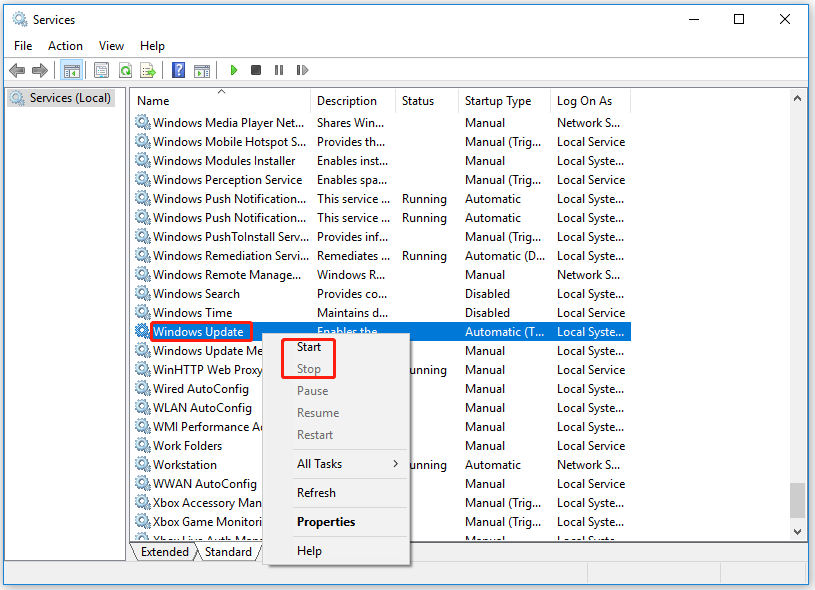This screenshot has width=815, height=590.
Task: Pause the service with toolbar pause icon
Action: pos(279,70)
